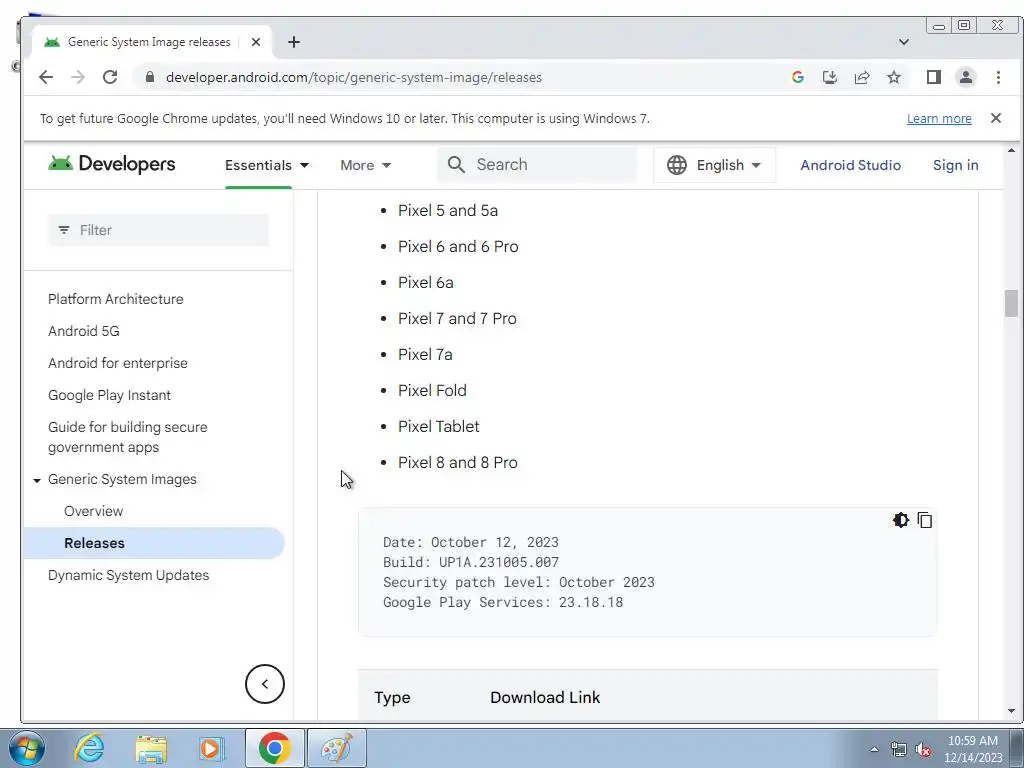This screenshot has height=768, width=1024.
Task: Open Platform Architecture in sidebar
Action: pos(116,299)
